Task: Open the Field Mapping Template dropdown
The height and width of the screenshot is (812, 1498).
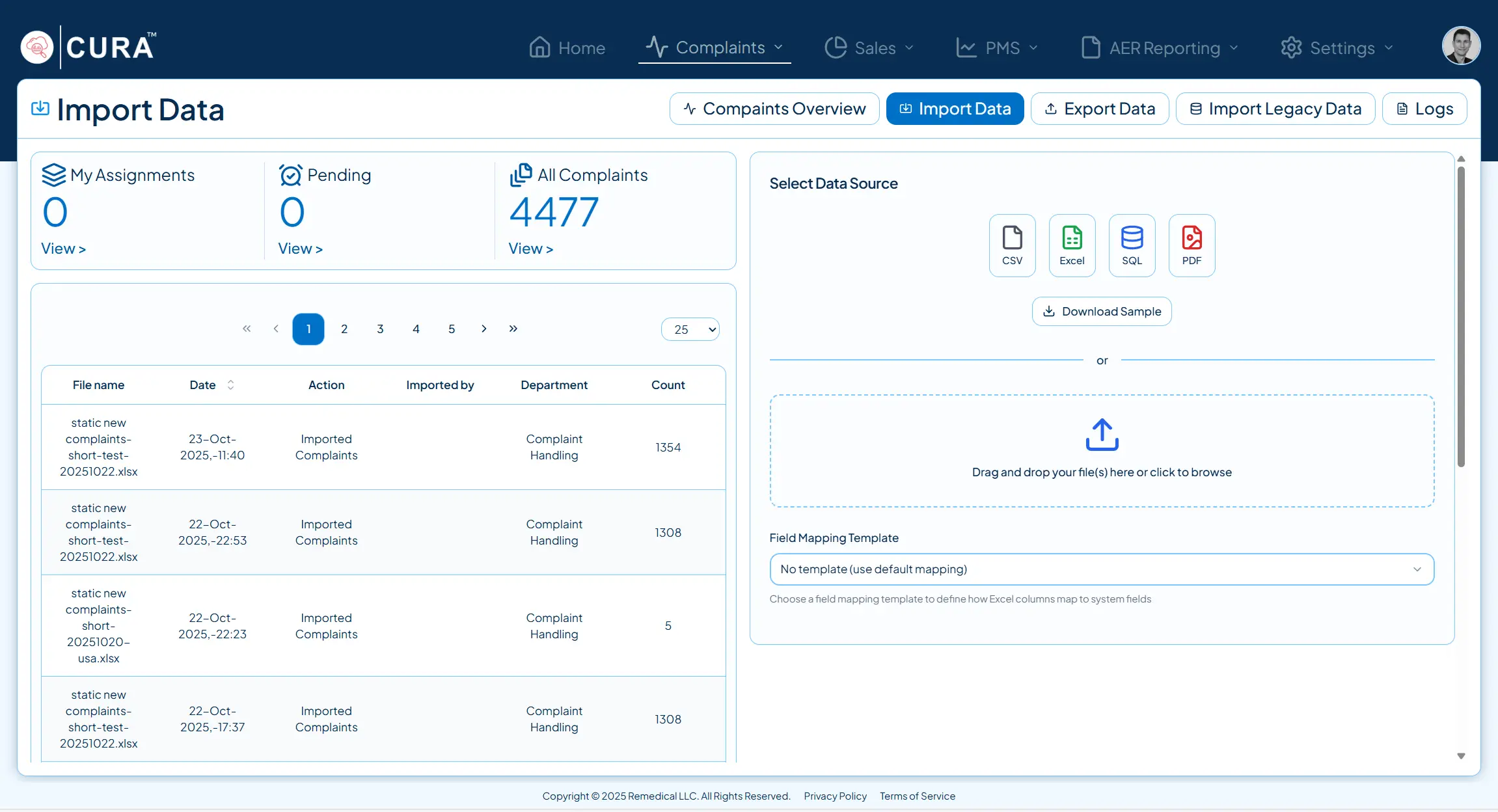Action: pyautogui.click(x=1101, y=569)
